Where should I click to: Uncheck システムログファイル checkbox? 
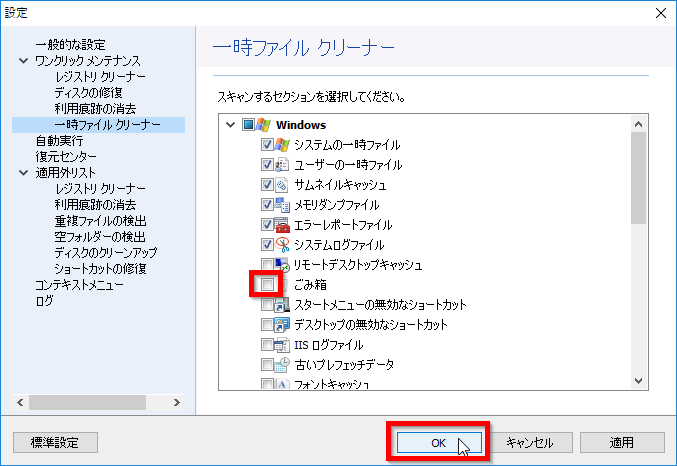click(x=267, y=245)
